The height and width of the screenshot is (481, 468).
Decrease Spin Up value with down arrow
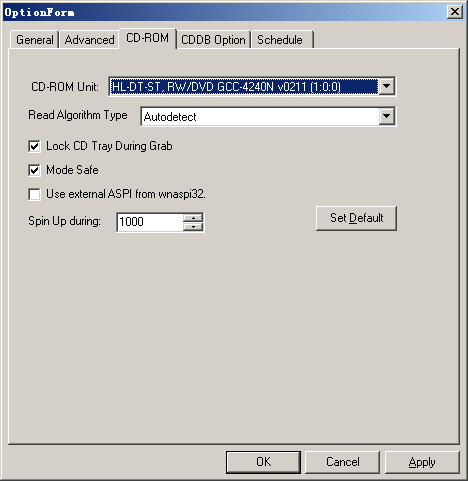tap(193, 227)
